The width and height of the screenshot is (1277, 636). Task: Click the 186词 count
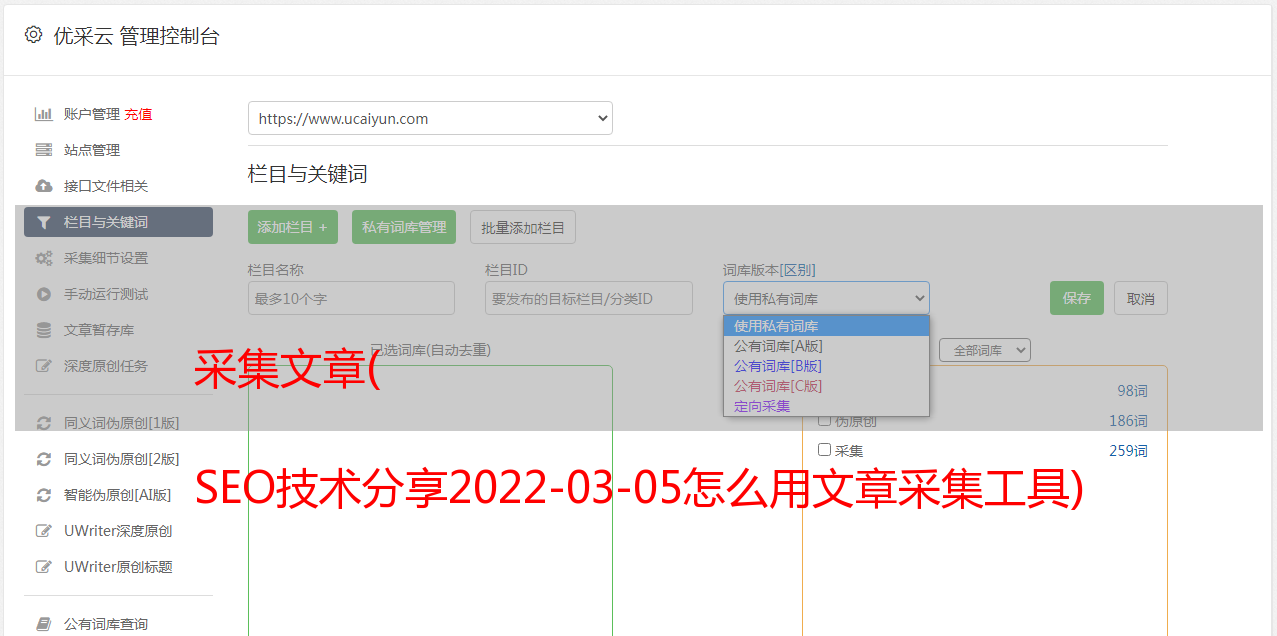(1128, 421)
